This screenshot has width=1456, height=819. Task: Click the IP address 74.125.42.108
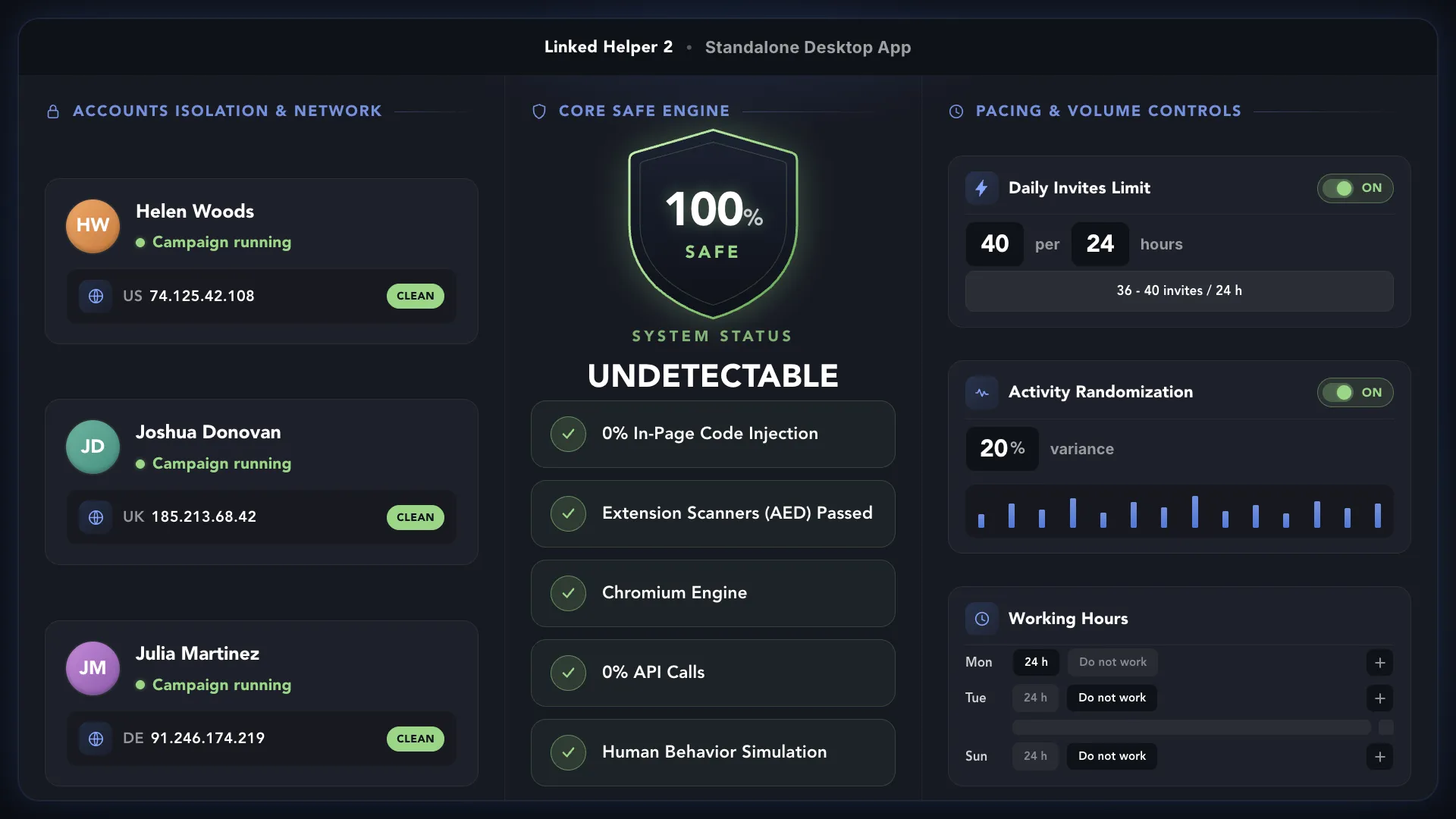(x=202, y=296)
